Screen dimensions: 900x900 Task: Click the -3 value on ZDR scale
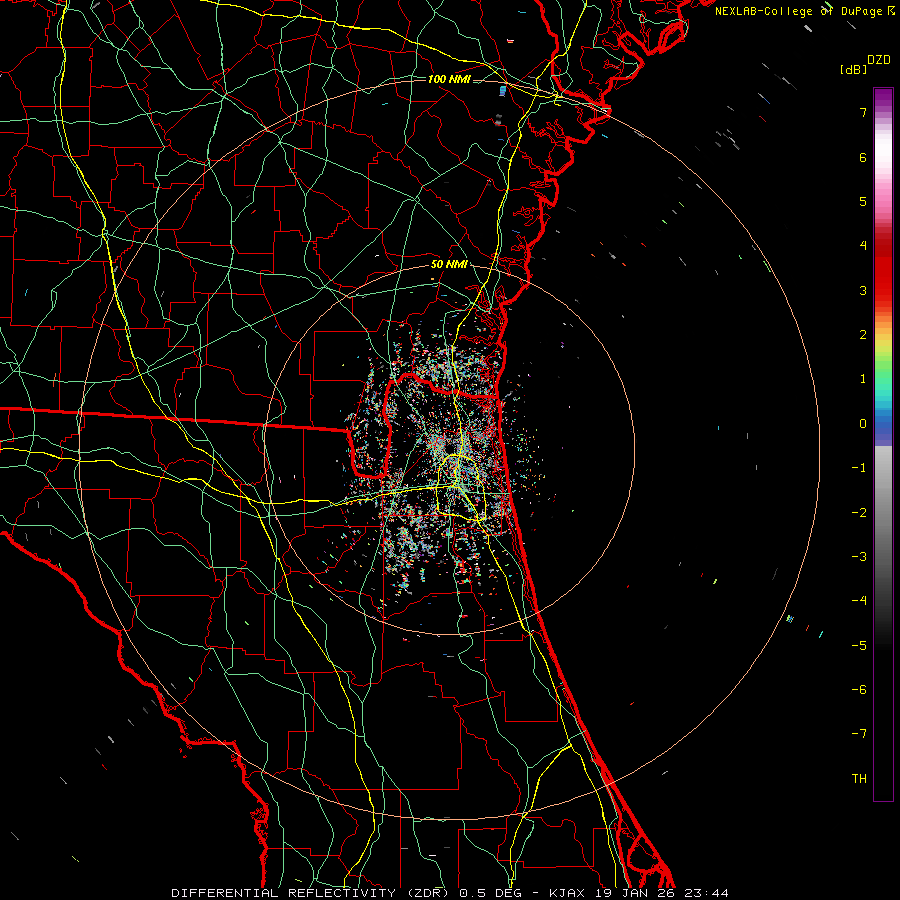click(x=859, y=556)
